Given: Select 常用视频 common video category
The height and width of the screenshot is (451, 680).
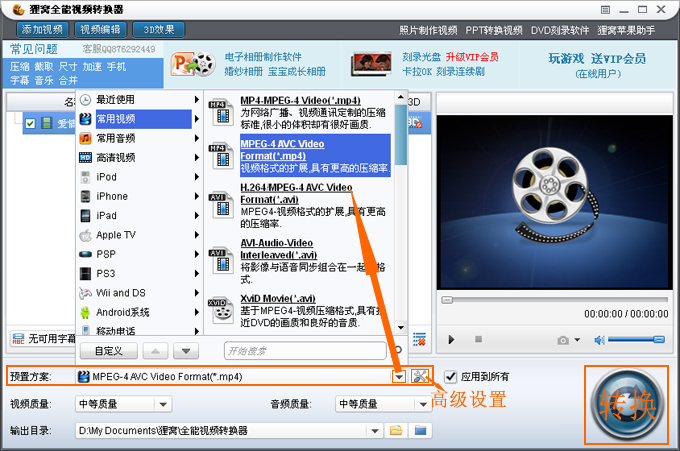Looking at the screenshot, I should 139,119.
